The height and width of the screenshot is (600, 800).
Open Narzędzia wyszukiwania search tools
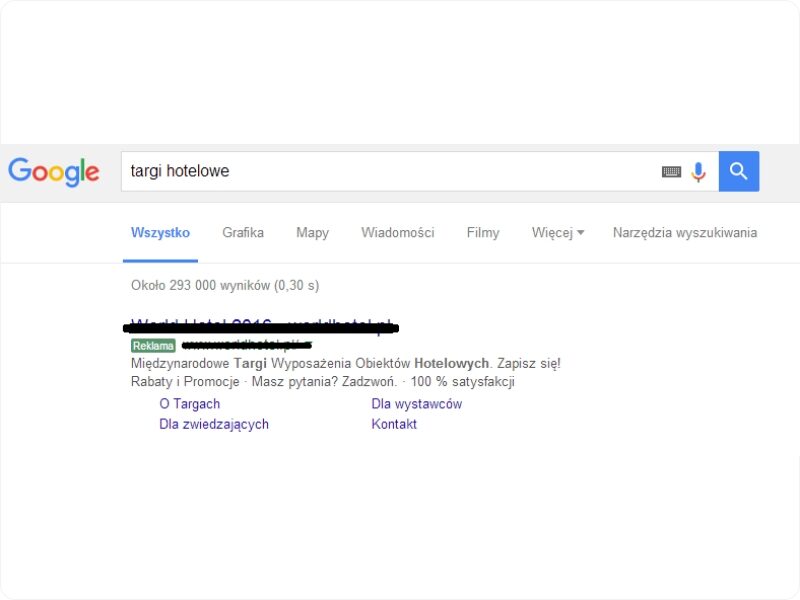coord(684,233)
